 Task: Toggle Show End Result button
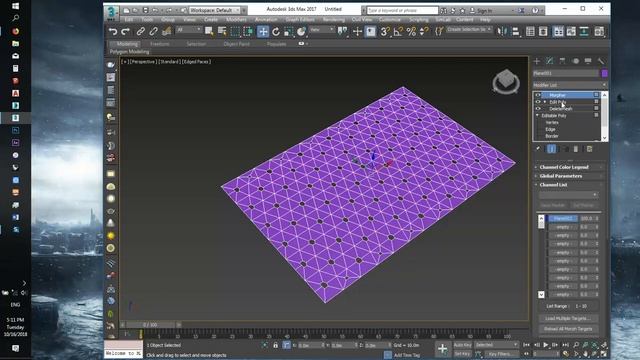click(551, 149)
